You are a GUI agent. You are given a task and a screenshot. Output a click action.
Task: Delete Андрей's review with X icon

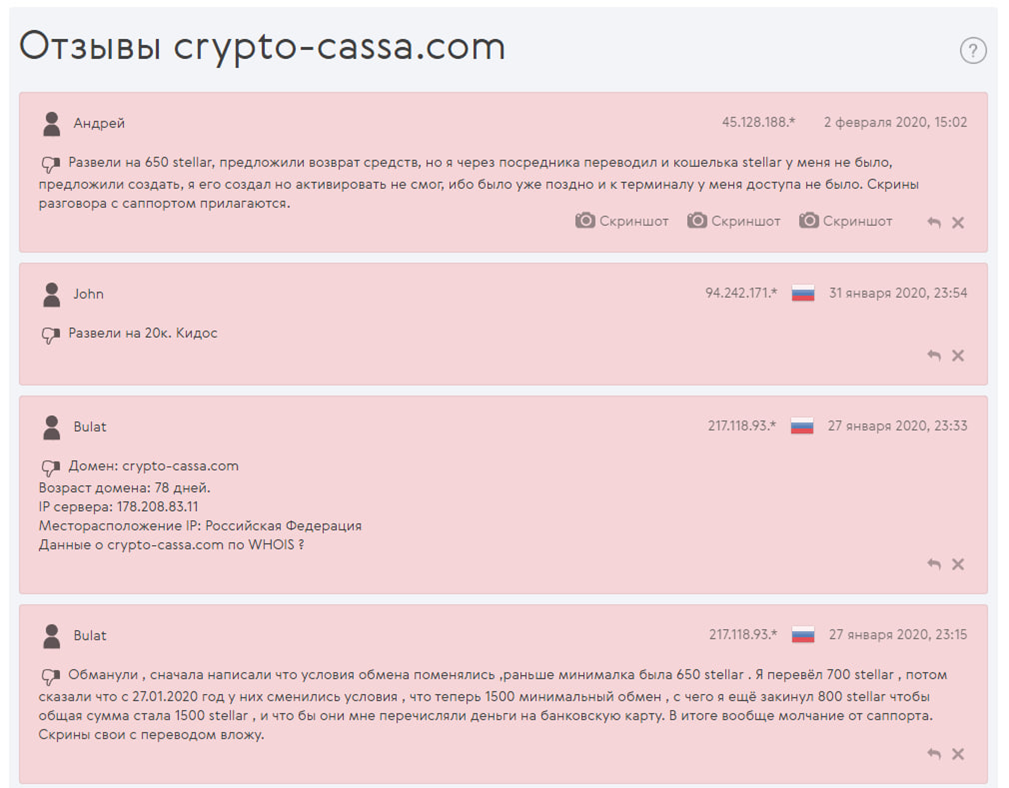pos(958,223)
